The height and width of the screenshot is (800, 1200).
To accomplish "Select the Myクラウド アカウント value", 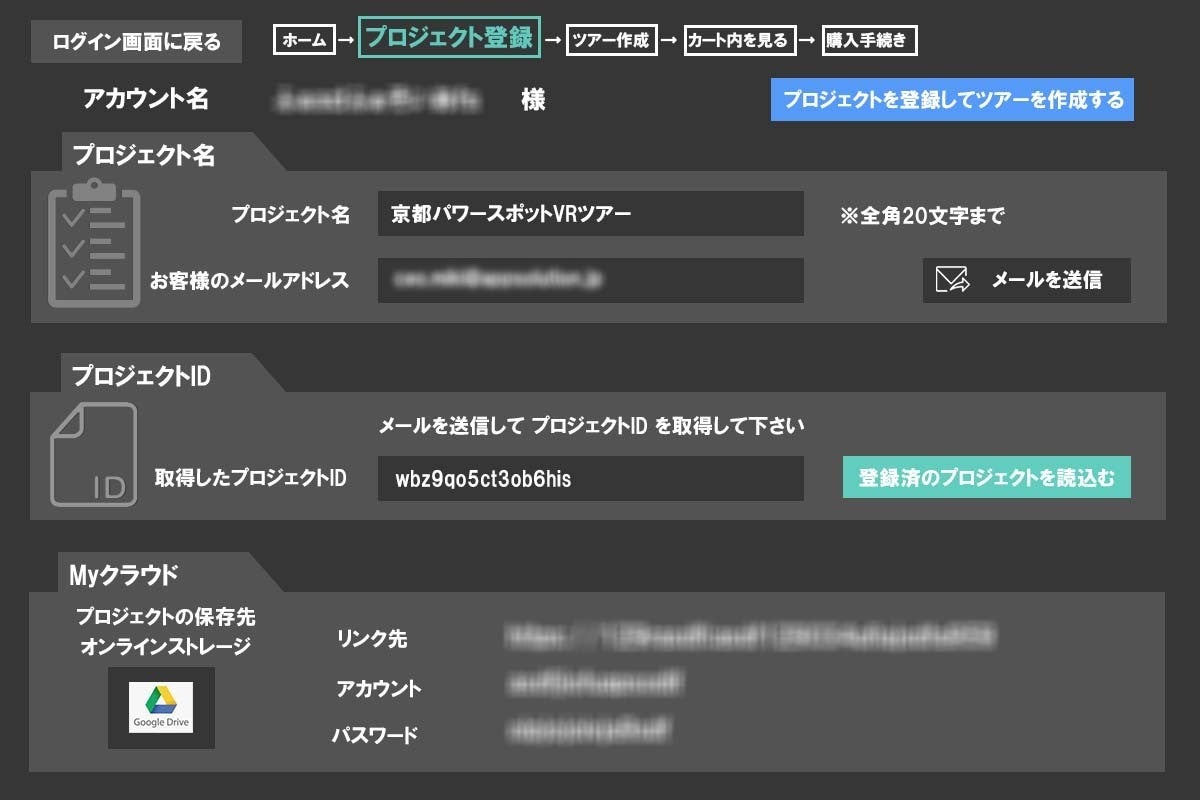I will click(x=596, y=685).
